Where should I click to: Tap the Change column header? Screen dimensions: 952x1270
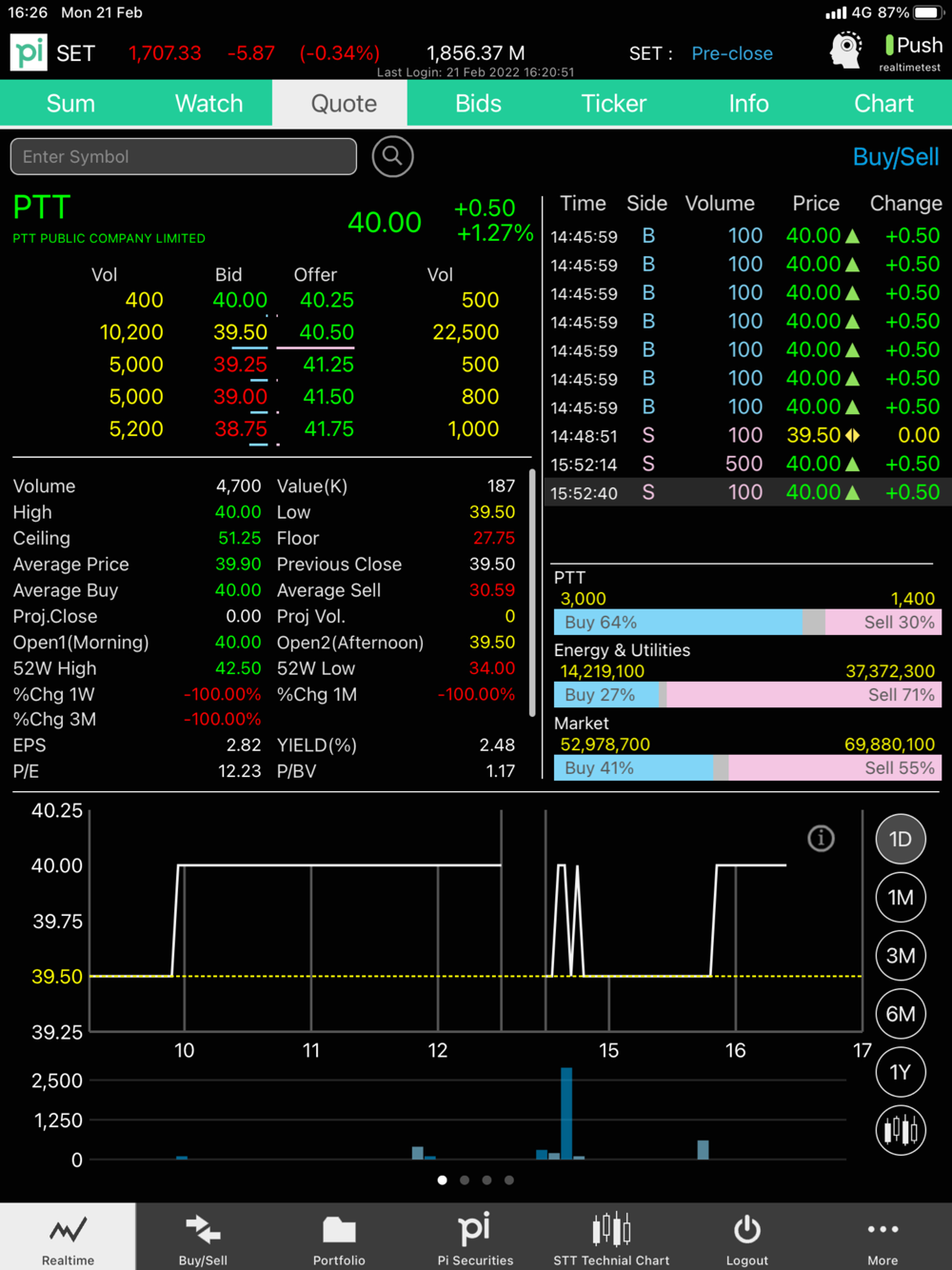(905, 204)
